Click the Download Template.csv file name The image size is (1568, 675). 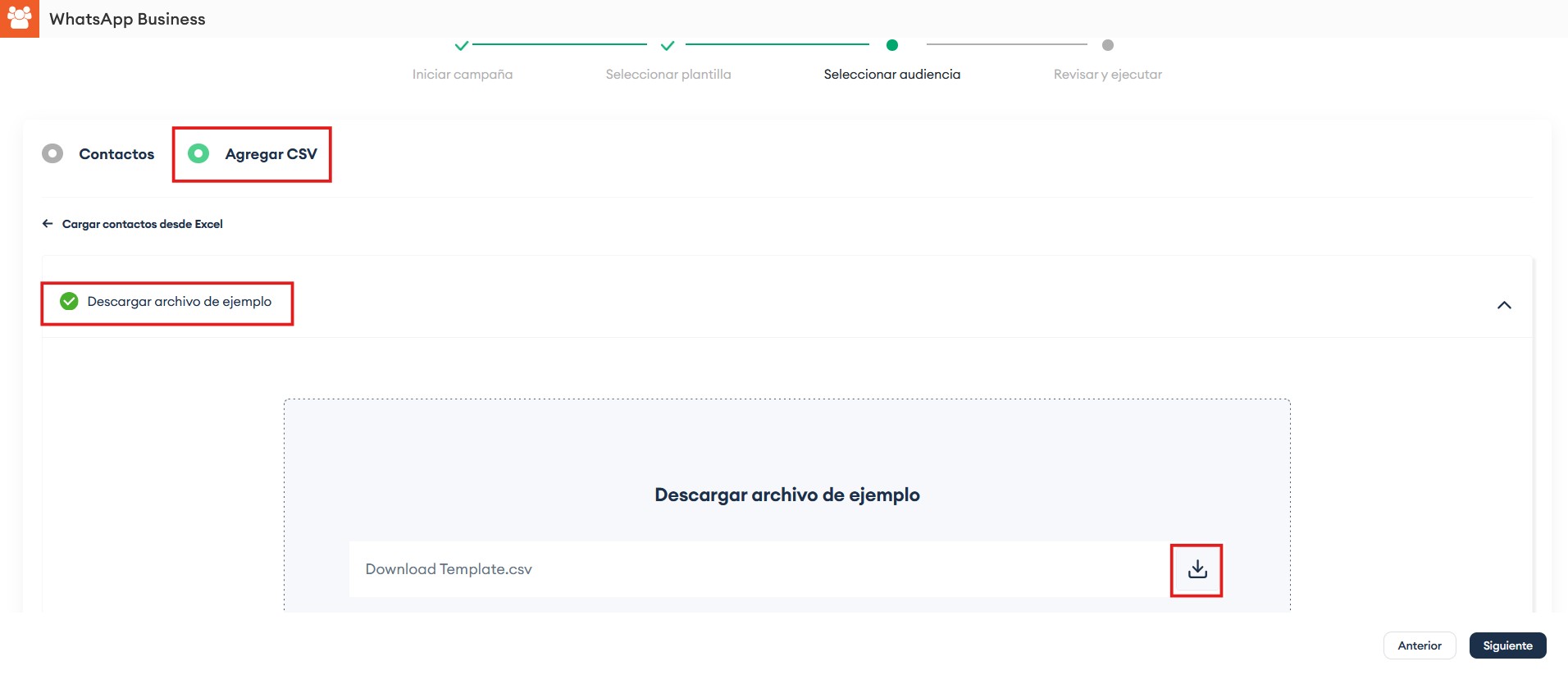449,569
